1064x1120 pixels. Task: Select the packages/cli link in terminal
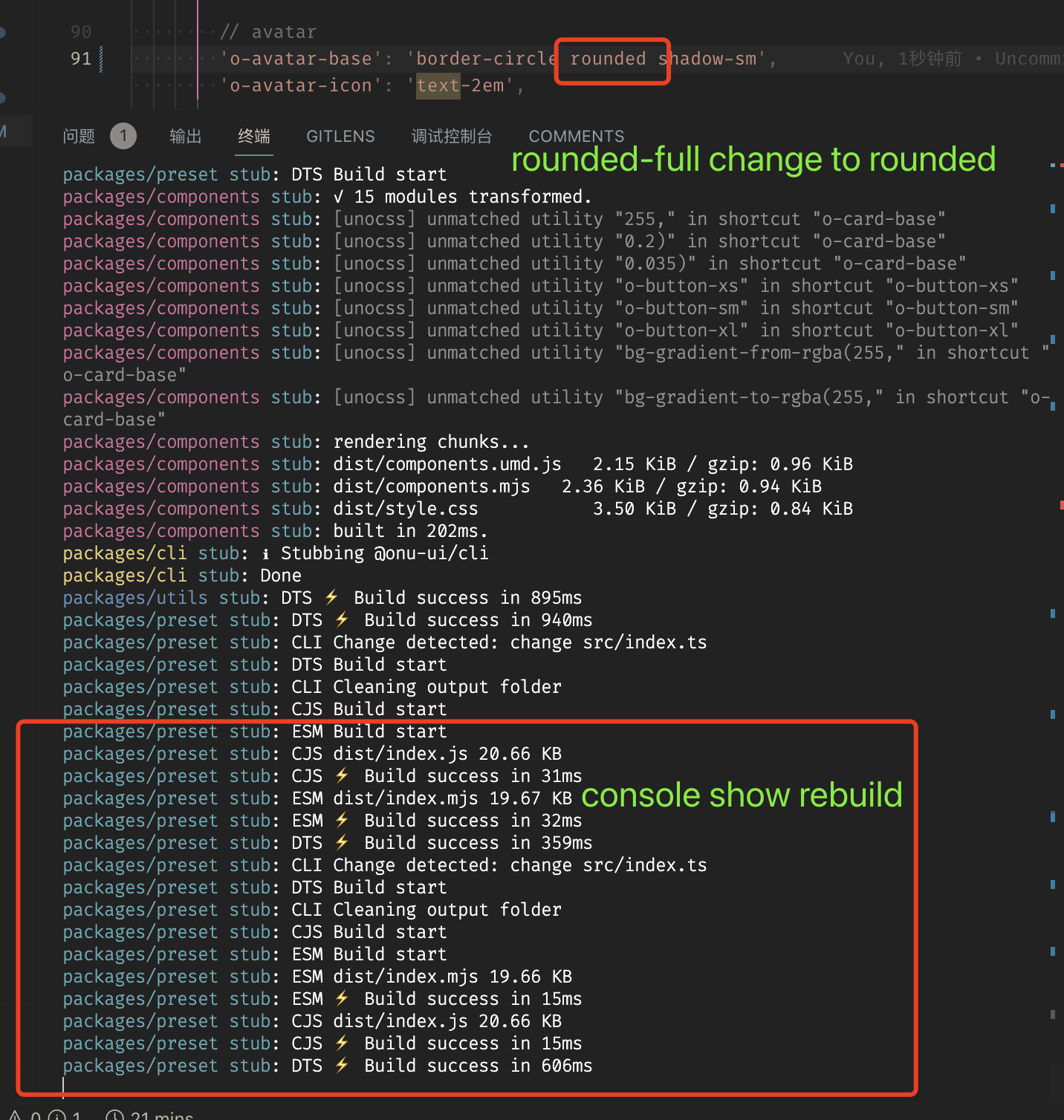[124, 553]
